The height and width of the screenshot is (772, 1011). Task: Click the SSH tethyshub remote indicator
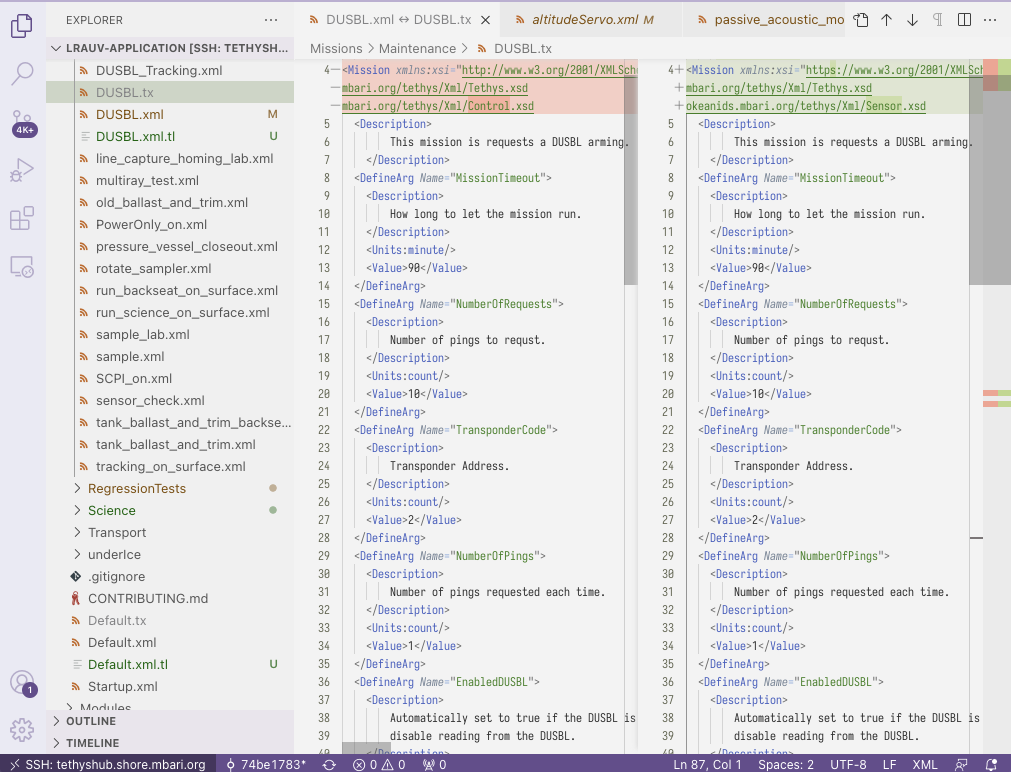tap(105, 764)
